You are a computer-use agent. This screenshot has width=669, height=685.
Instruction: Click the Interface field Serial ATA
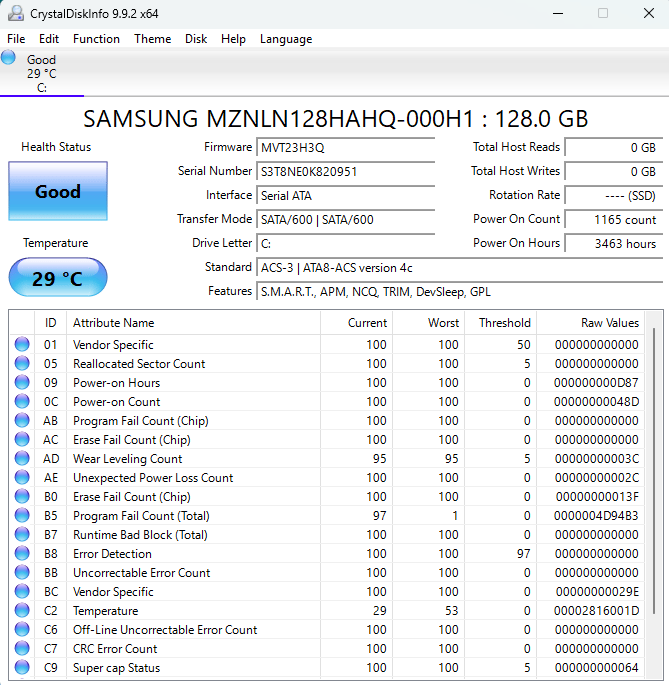click(x=345, y=196)
